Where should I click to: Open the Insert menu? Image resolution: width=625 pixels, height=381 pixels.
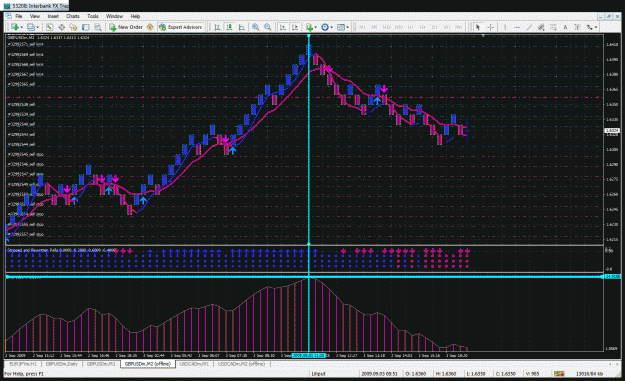[53, 16]
